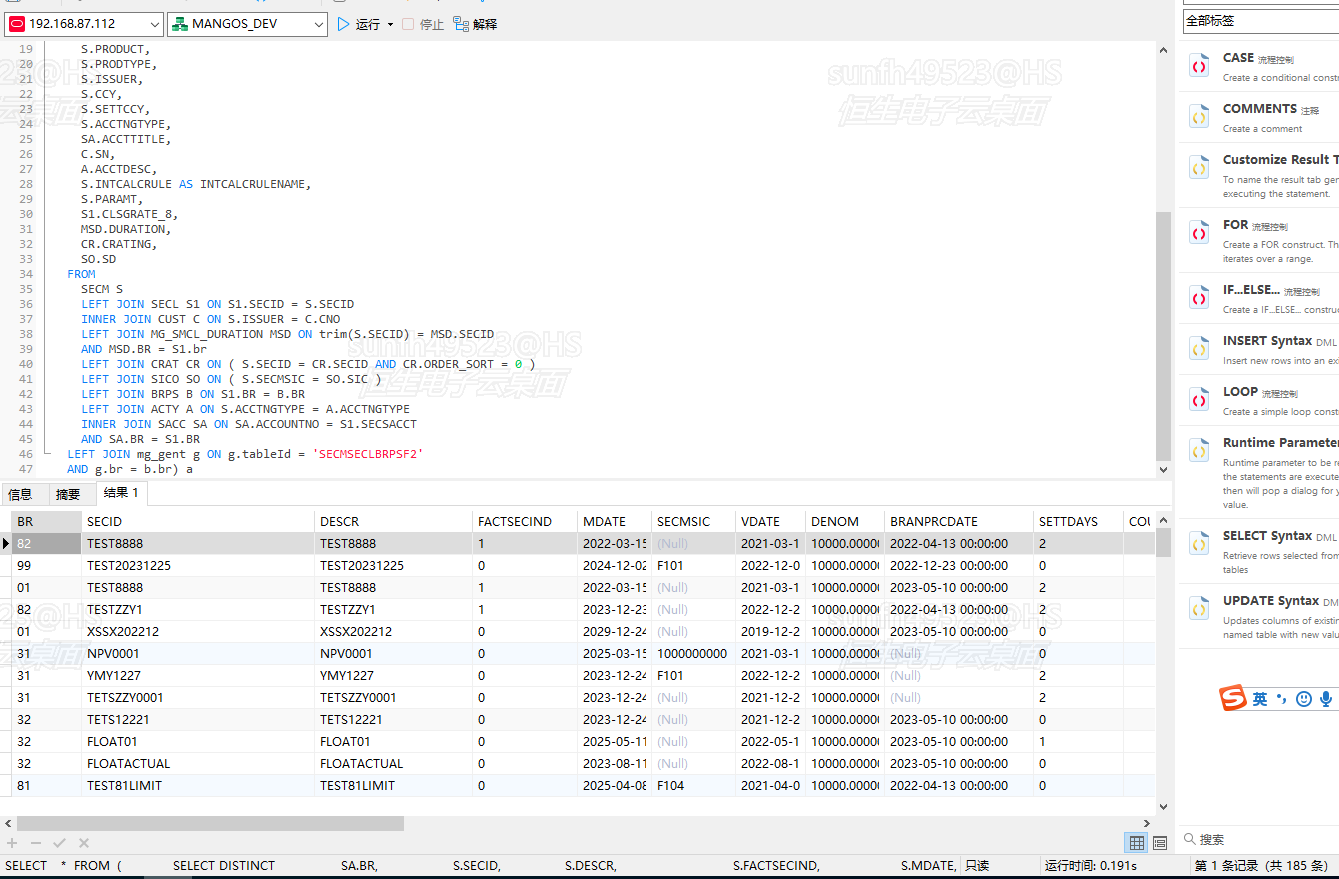Screen dimensions: 1339x879
Task: Open the MANGOS_DEV schema dropdown
Action: click(x=318, y=24)
